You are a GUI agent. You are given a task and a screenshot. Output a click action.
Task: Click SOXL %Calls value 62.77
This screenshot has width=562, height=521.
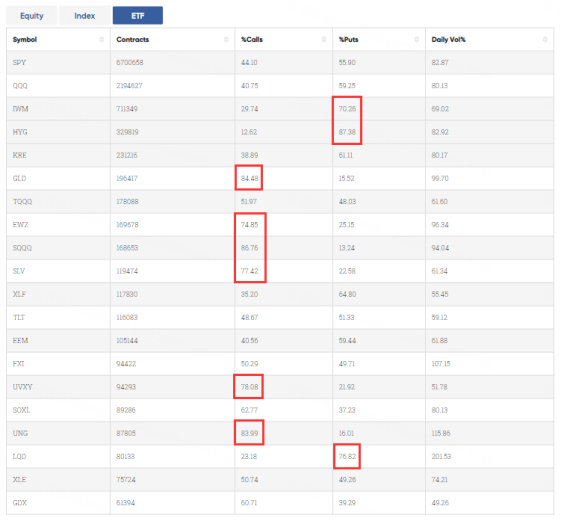coord(249,410)
